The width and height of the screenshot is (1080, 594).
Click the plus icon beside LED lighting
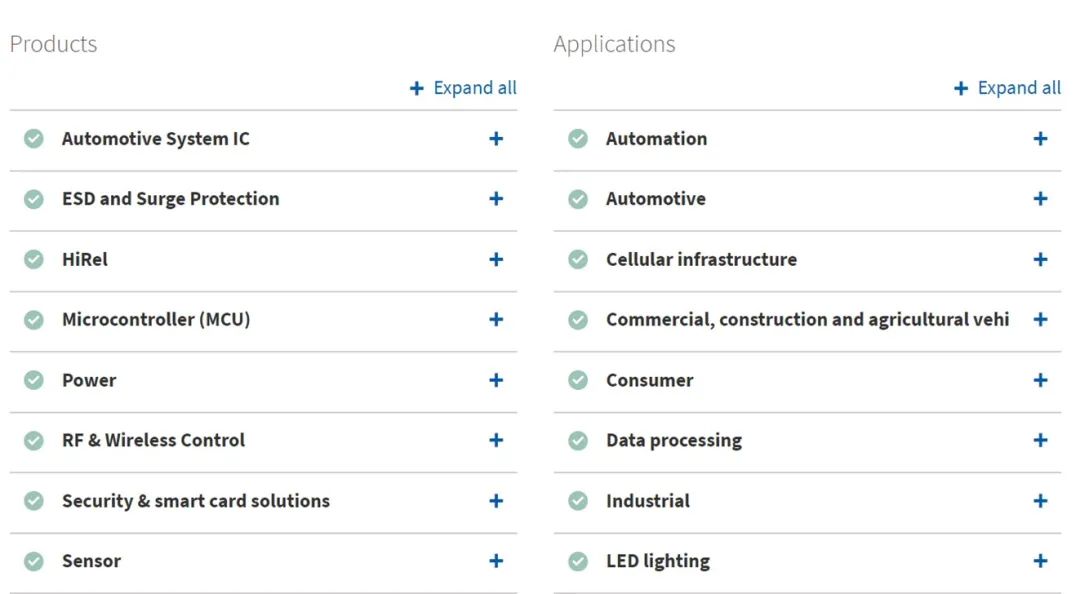1040,561
